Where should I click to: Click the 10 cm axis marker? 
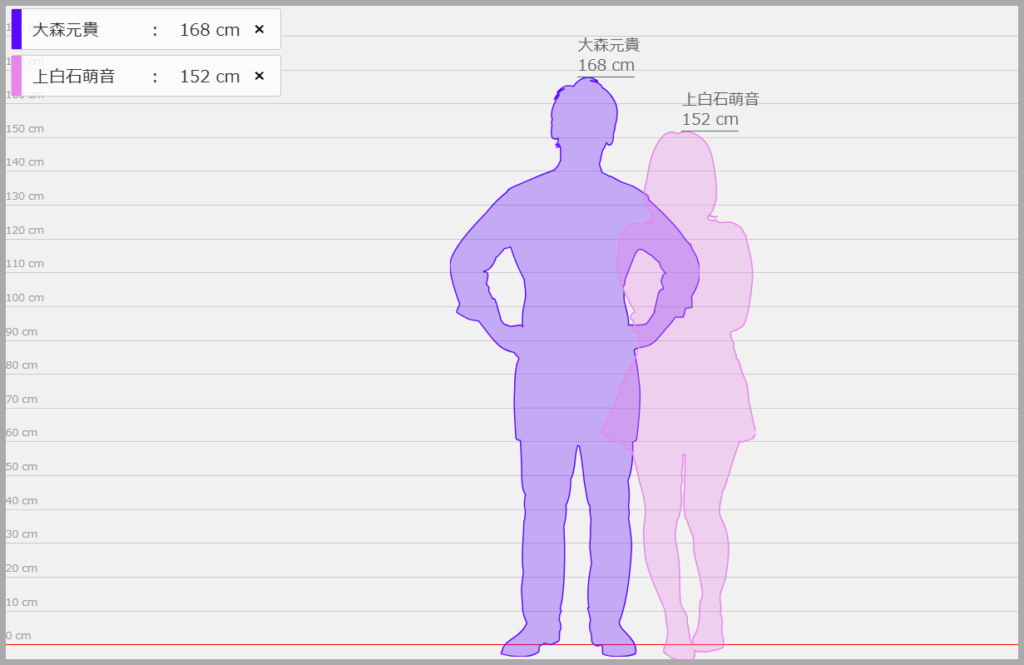[22, 602]
